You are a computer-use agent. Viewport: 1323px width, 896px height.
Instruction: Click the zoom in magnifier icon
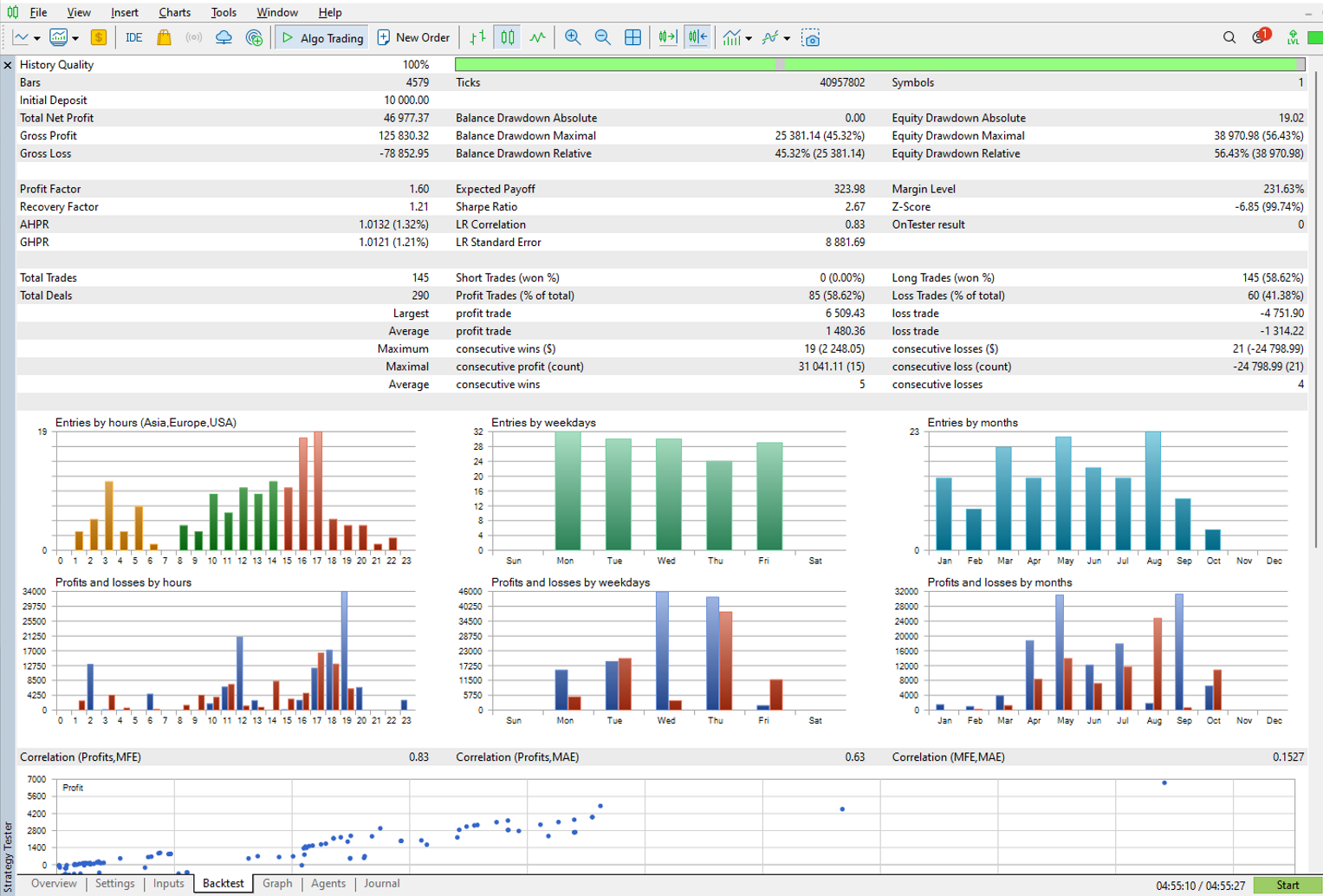click(573, 37)
